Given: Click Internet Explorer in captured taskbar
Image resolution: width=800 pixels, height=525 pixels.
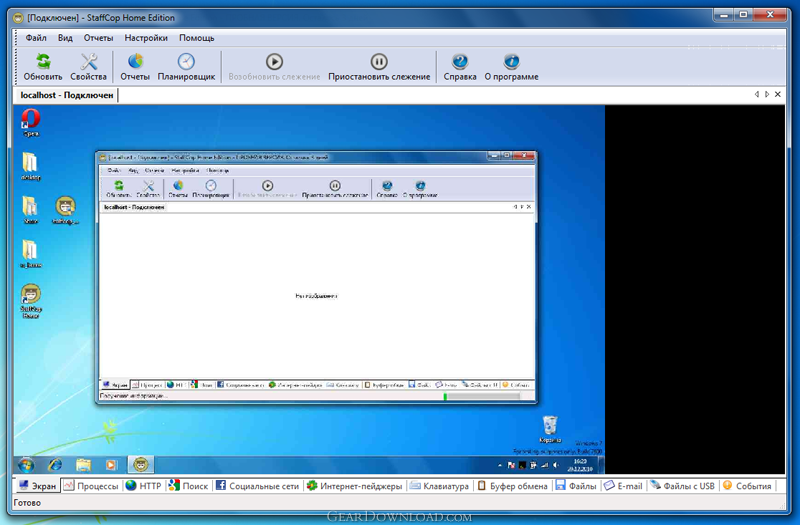Looking at the screenshot, I should coord(55,465).
